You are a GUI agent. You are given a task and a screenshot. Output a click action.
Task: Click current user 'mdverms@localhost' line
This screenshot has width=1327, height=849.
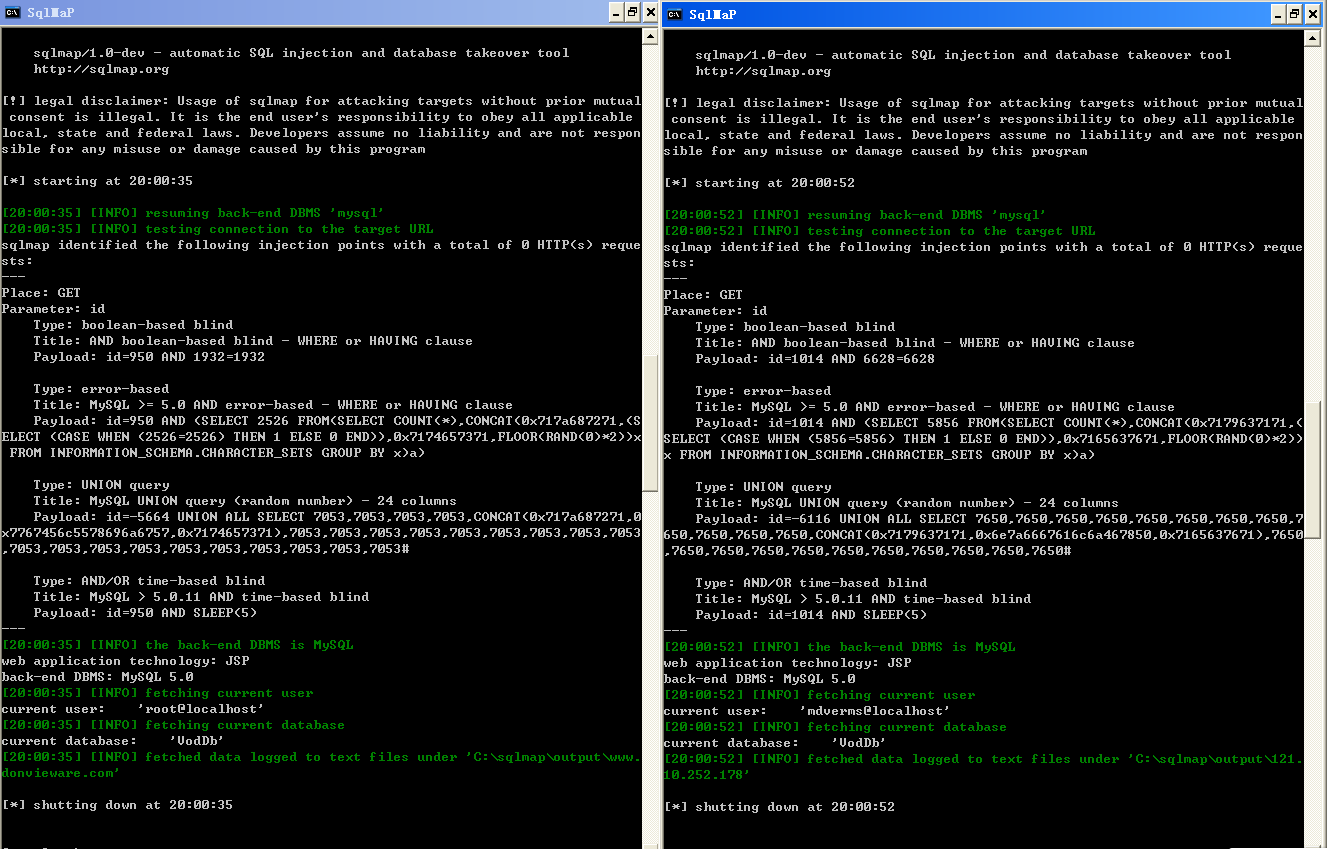(x=807, y=711)
